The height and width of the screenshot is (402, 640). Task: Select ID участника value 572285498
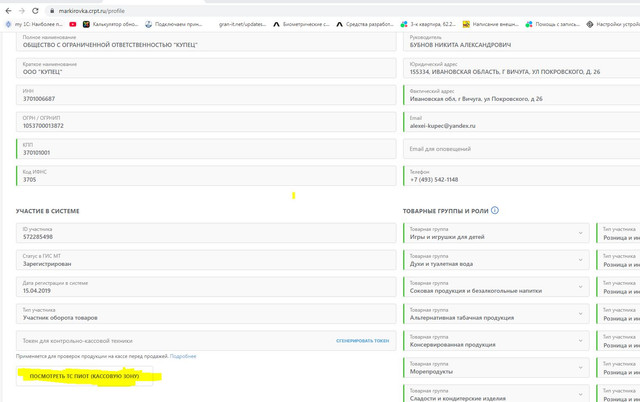coord(38,237)
